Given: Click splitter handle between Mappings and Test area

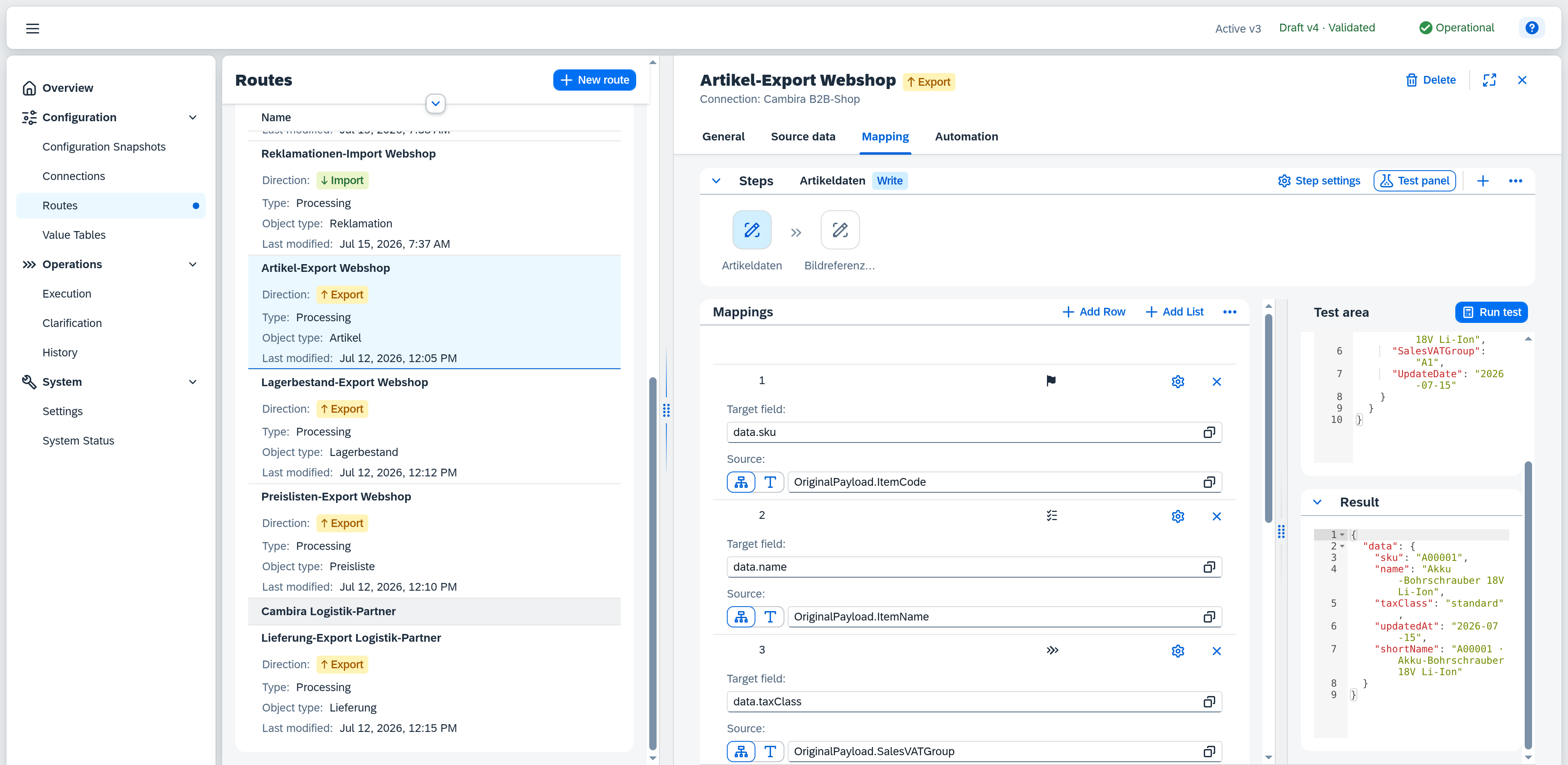Looking at the screenshot, I should [x=1281, y=531].
